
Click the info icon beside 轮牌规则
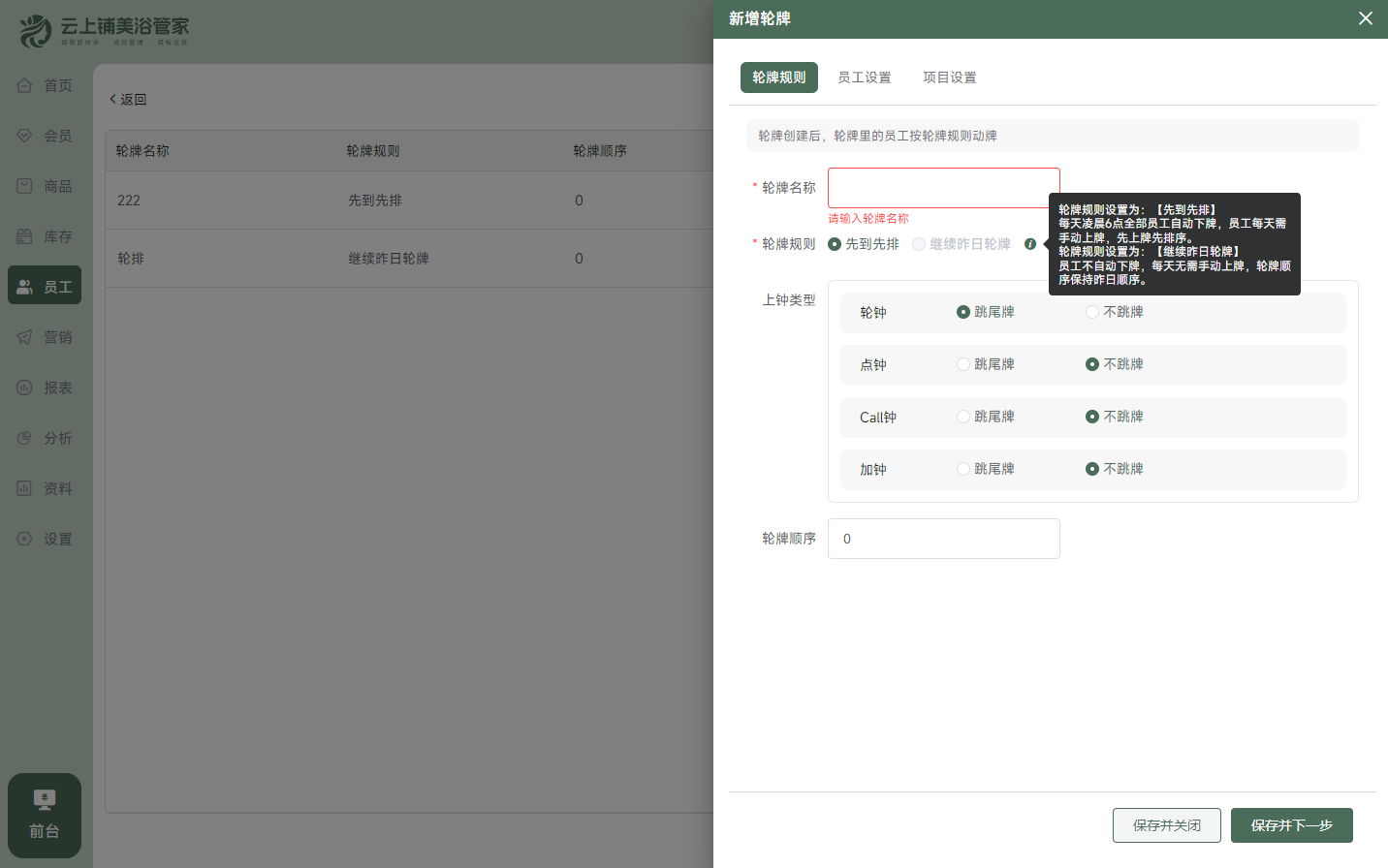[x=1030, y=244]
